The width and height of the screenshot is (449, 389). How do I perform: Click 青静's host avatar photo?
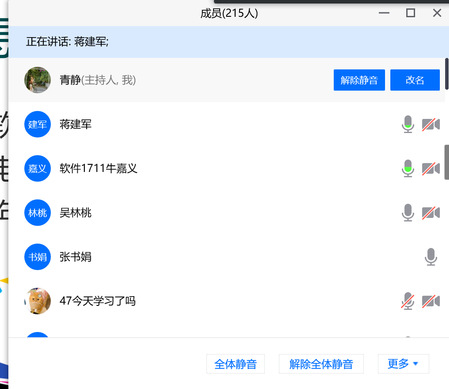(x=37, y=80)
